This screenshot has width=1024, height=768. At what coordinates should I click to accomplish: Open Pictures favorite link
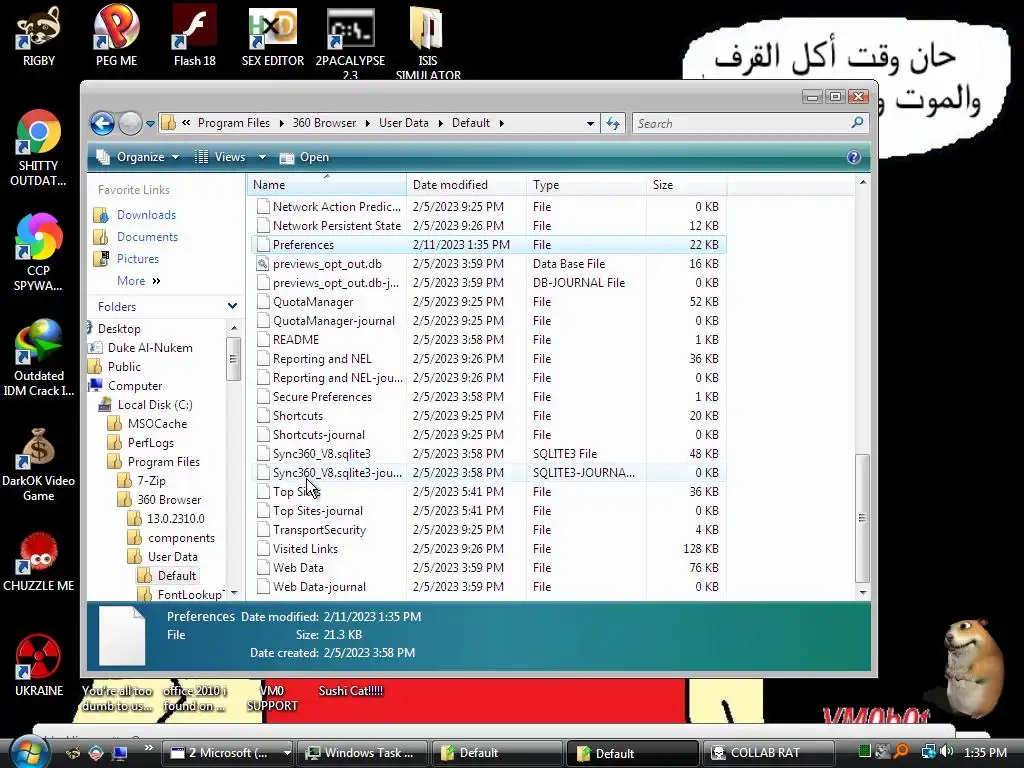[x=138, y=259]
